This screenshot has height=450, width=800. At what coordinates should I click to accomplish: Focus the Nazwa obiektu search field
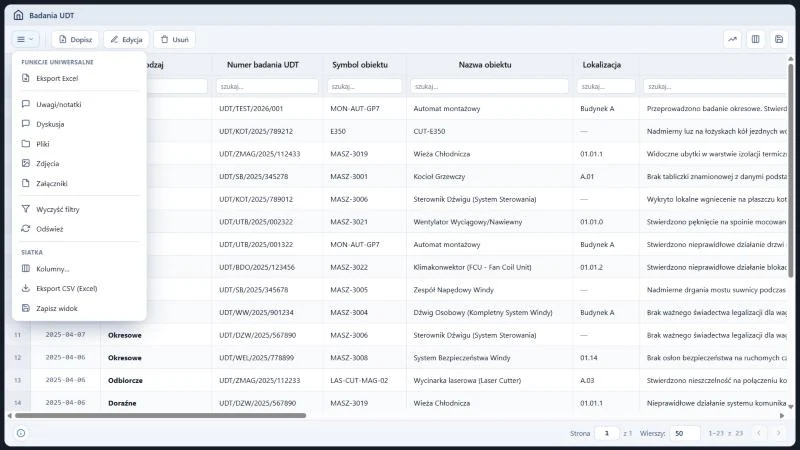click(489, 86)
